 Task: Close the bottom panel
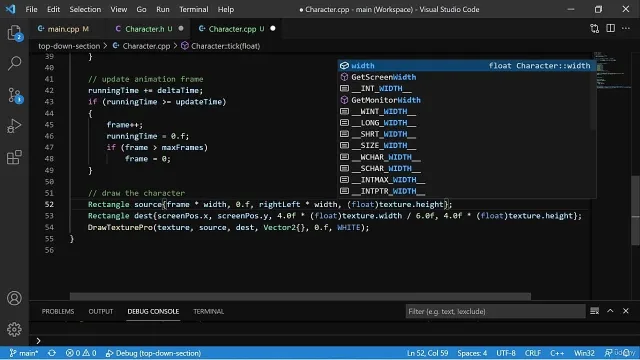pyautogui.click(x=626, y=311)
